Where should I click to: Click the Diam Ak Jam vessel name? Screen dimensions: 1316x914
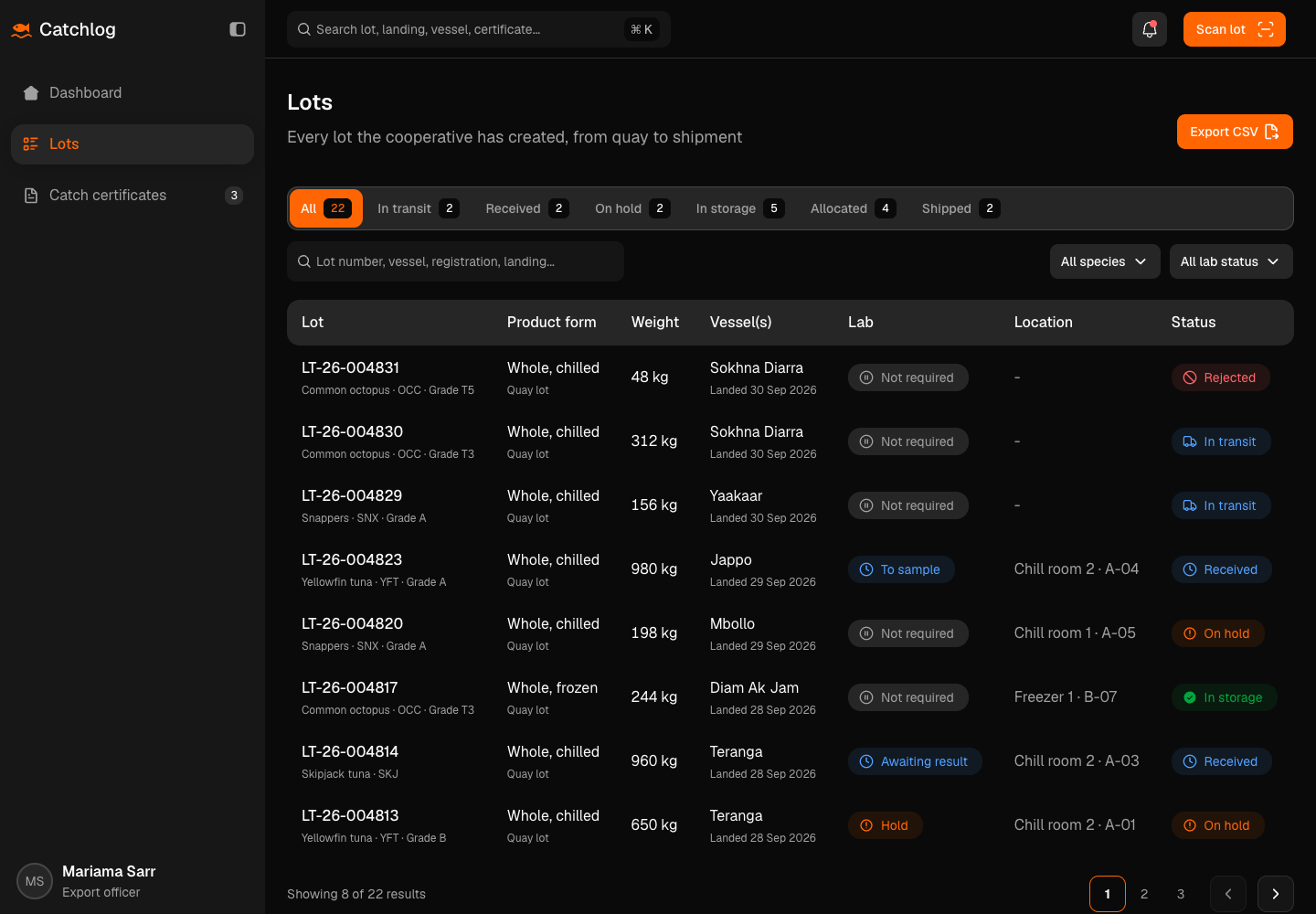click(x=754, y=687)
